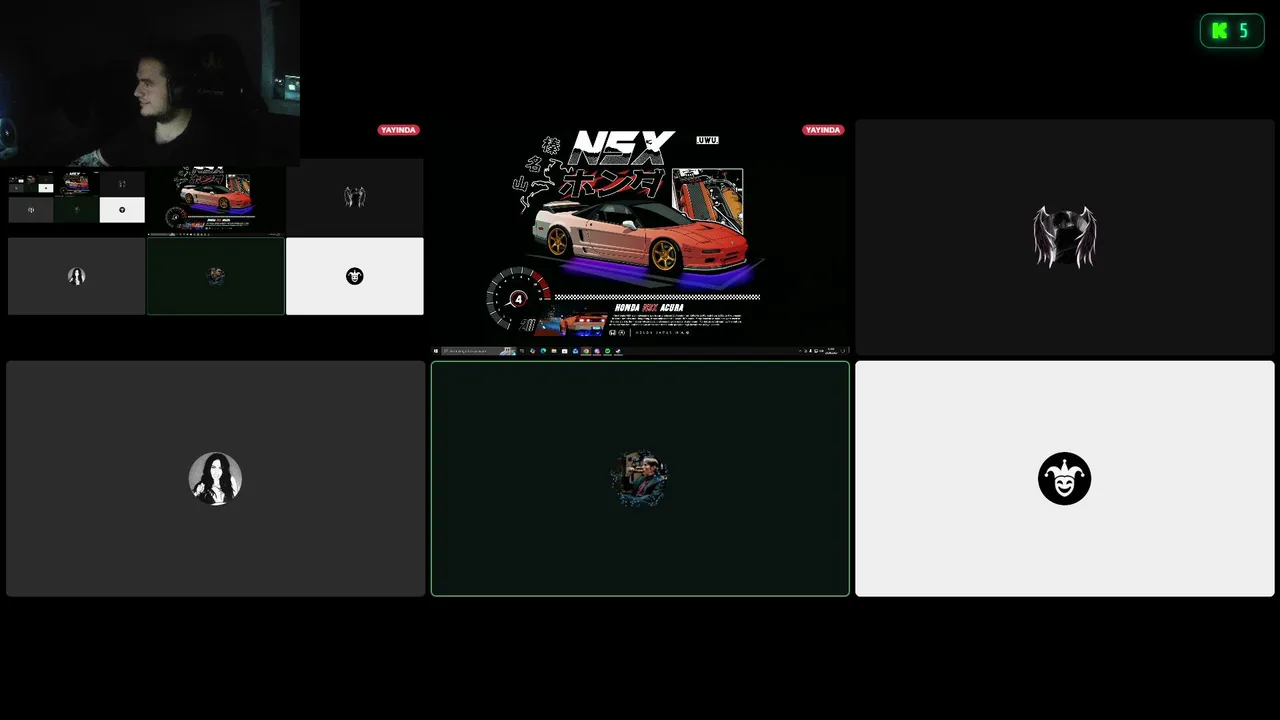This screenshot has width=1280, height=720.
Task: Open Steam from the shared stream taskbar
Action: tap(619, 351)
